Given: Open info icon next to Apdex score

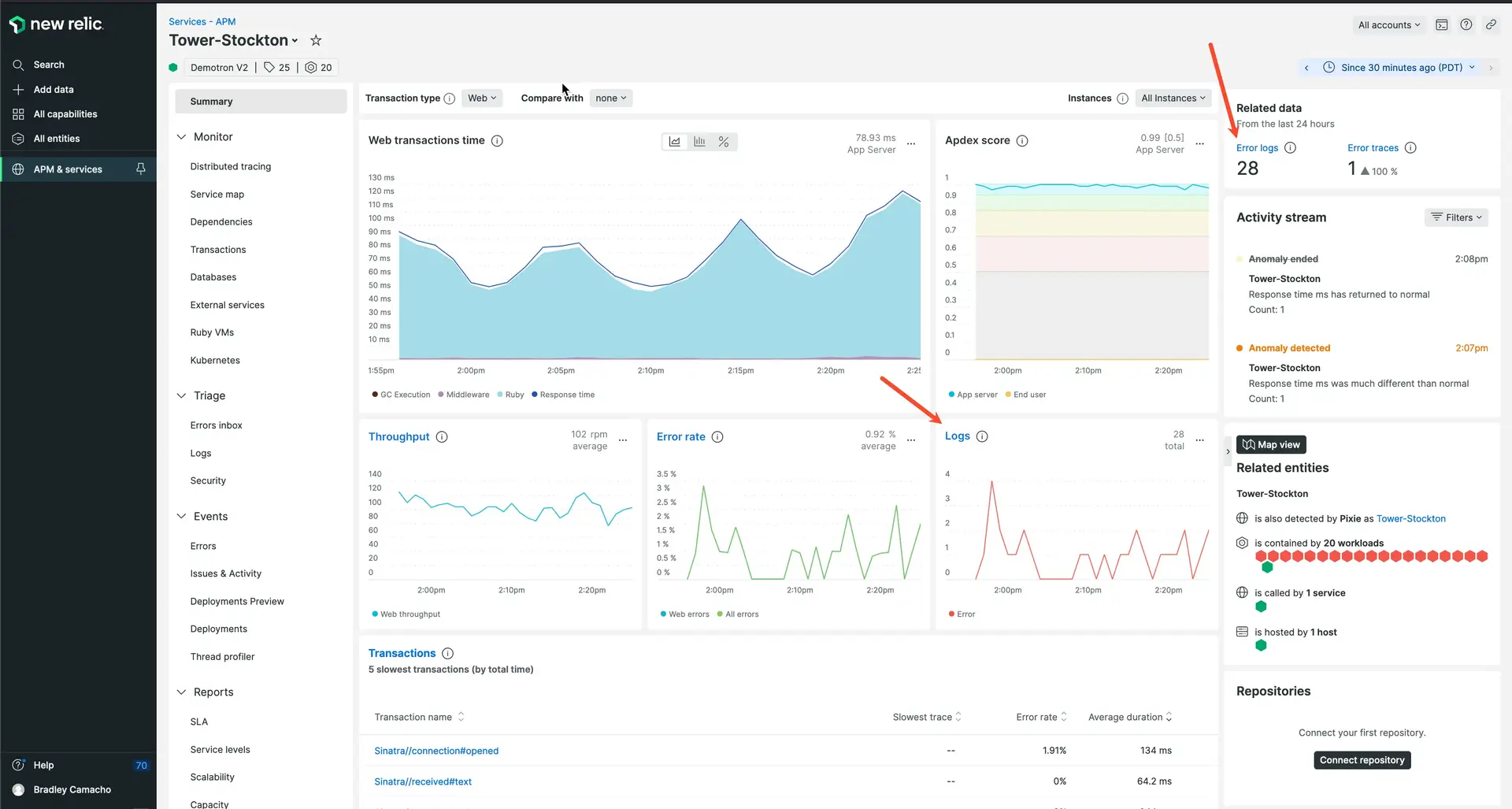Looking at the screenshot, I should coord(1022,141).
